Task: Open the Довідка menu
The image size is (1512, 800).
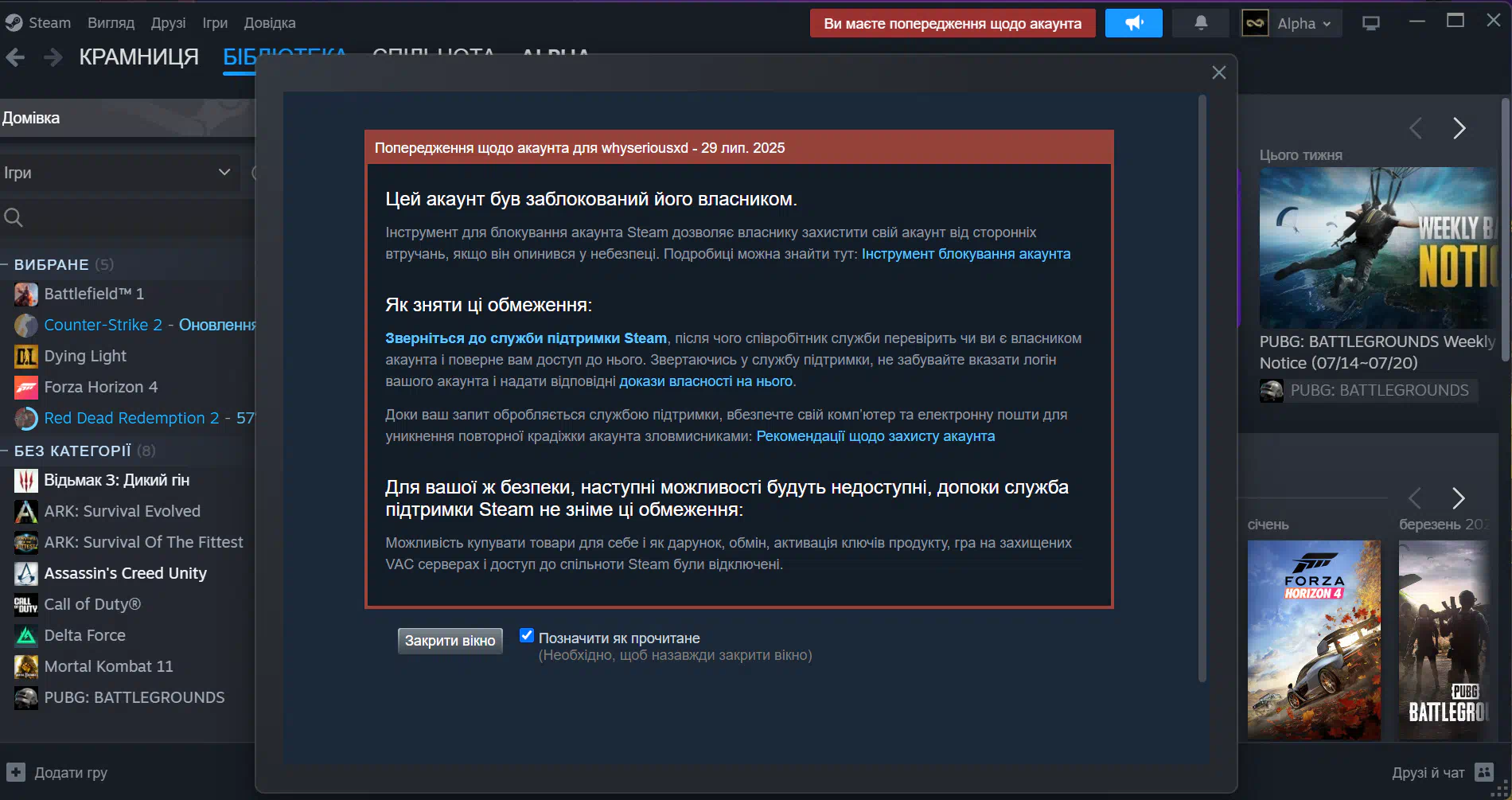Action: click(x=270, y=23)
